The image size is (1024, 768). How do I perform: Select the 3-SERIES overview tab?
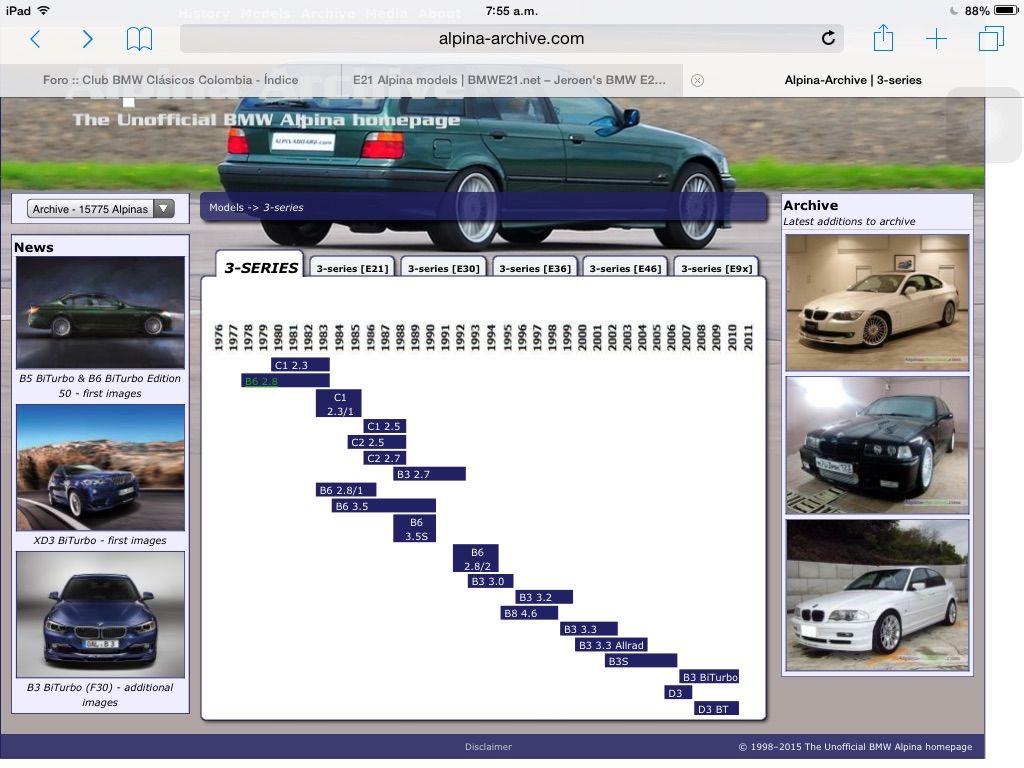pos(260,267)
